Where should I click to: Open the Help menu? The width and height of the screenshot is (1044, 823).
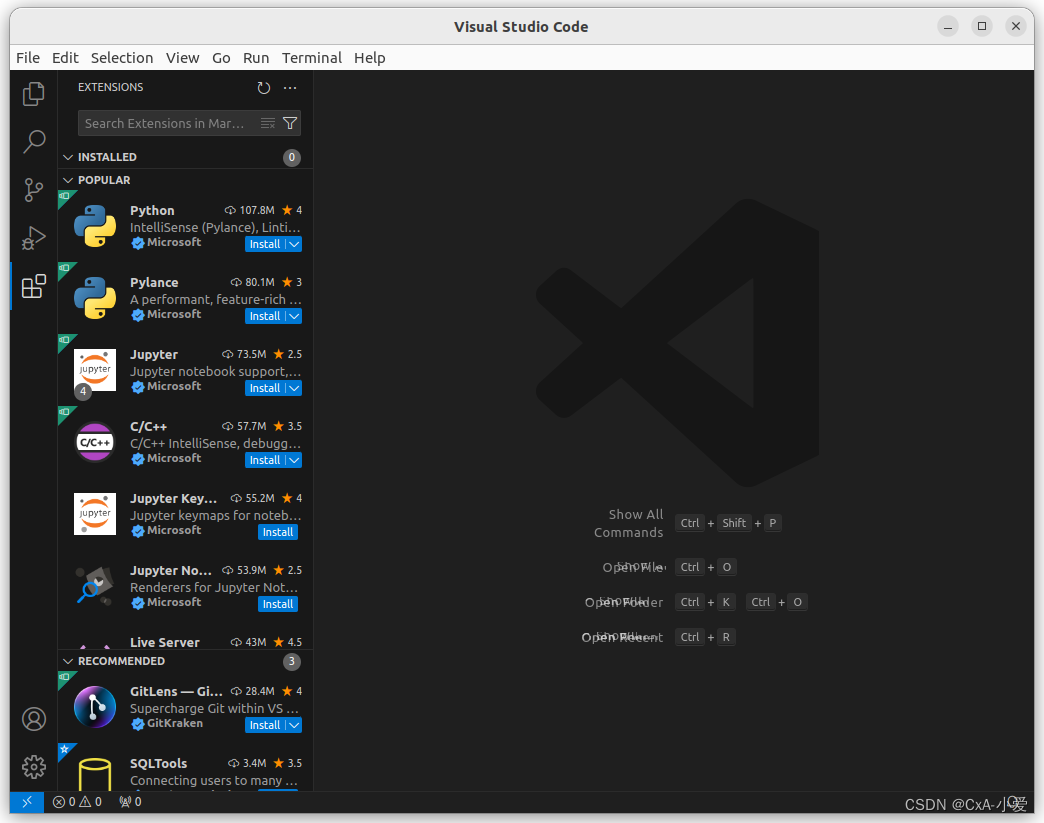coord(370,58)
